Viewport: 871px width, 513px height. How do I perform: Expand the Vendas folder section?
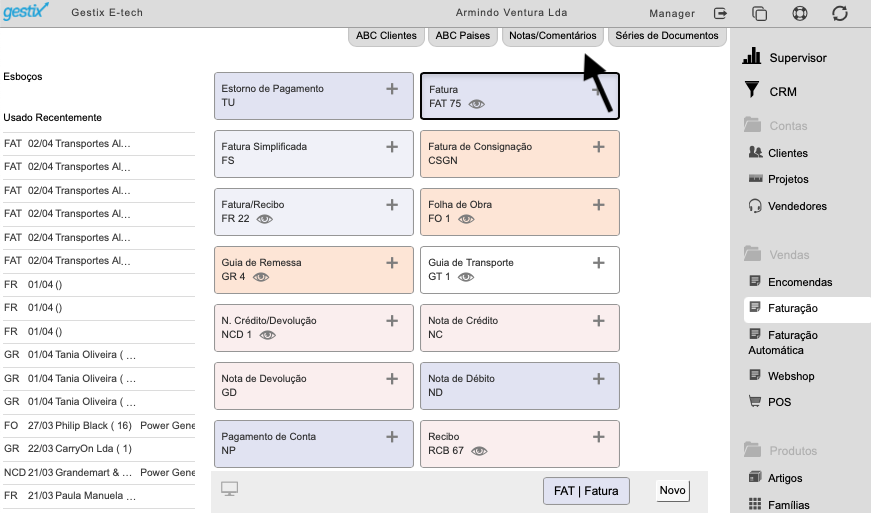pyautogui.click(x=777, y=254)
